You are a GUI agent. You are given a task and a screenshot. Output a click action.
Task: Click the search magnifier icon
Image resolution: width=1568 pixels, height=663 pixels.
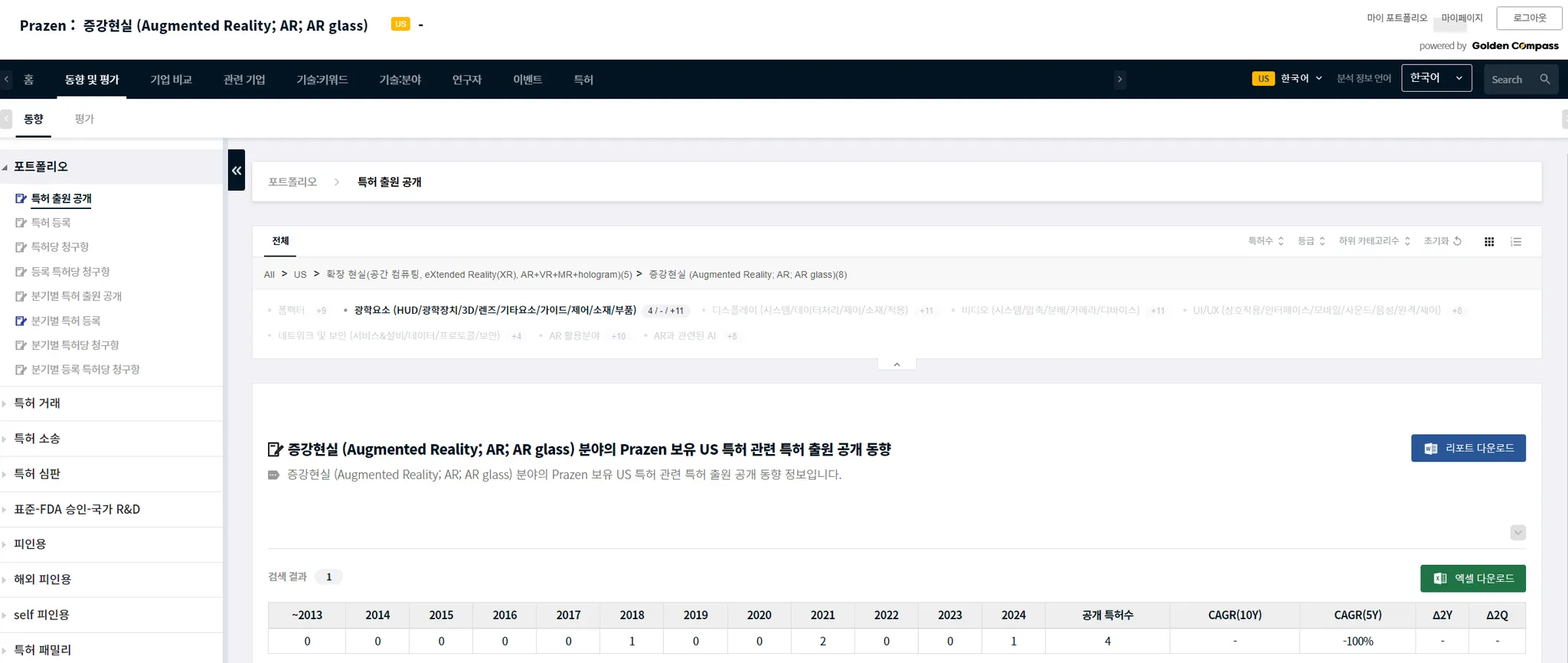1544,80
